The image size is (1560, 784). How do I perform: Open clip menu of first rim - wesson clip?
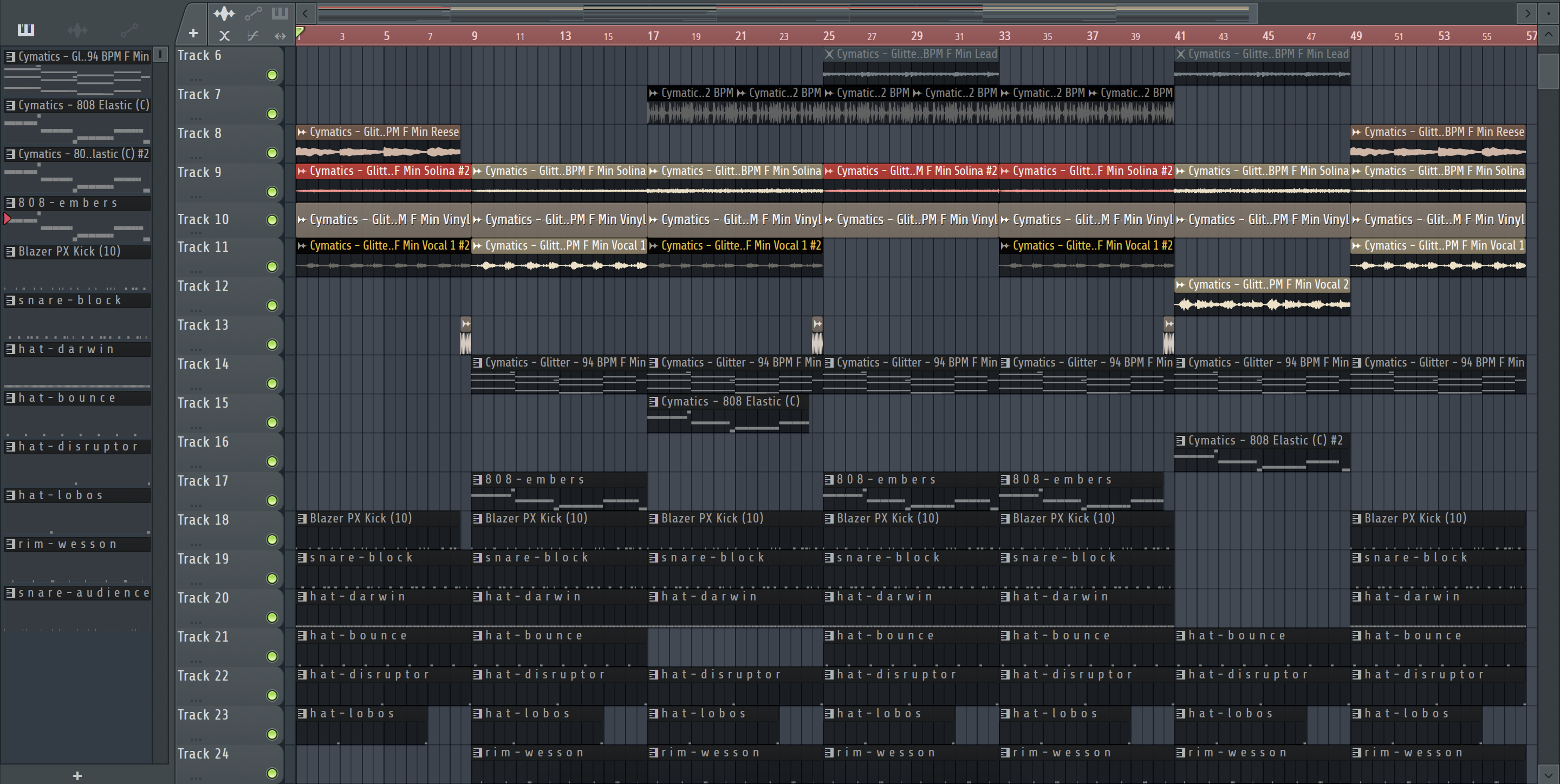click(478, 753)
